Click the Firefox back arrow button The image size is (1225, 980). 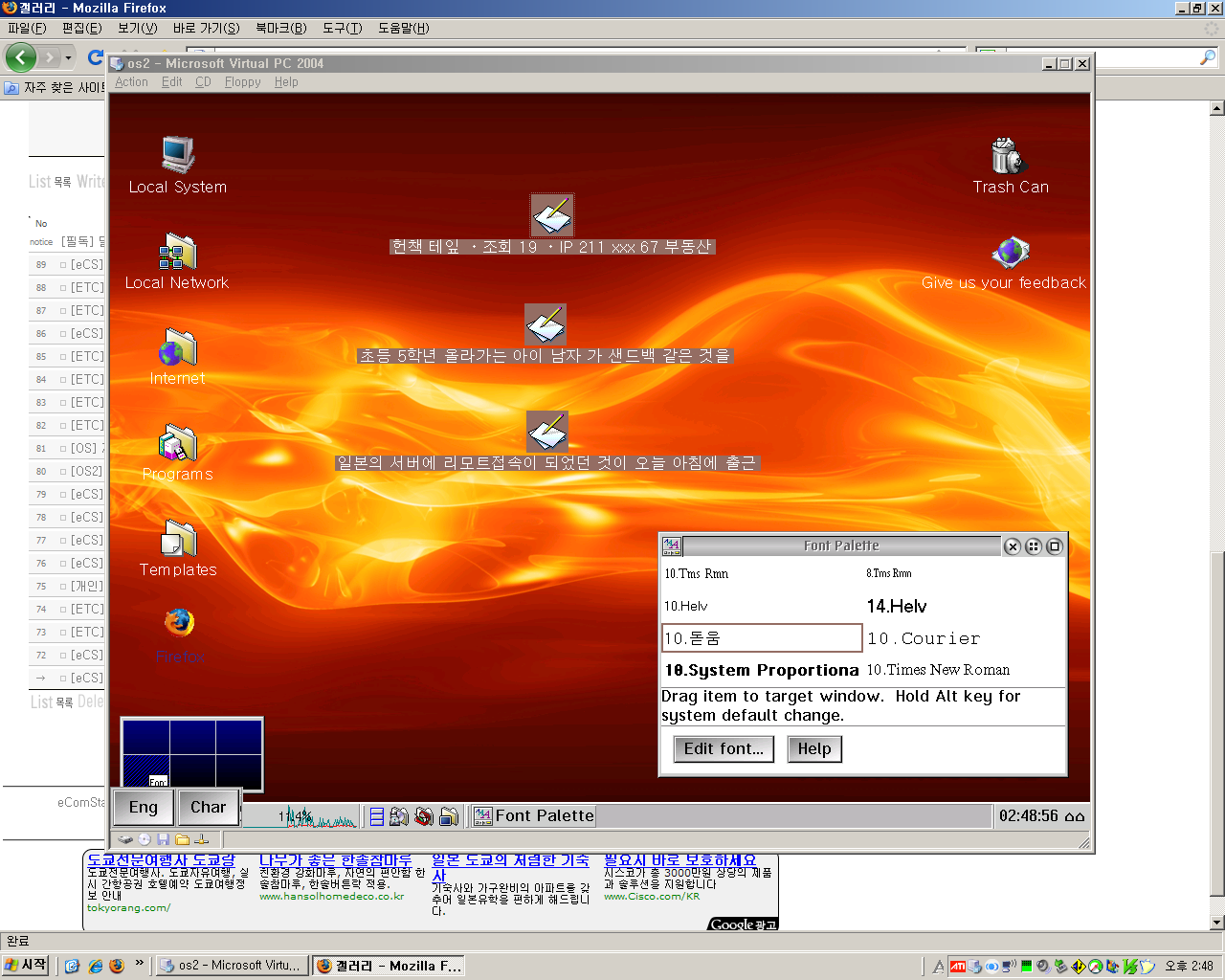click(x=20, y=57)
